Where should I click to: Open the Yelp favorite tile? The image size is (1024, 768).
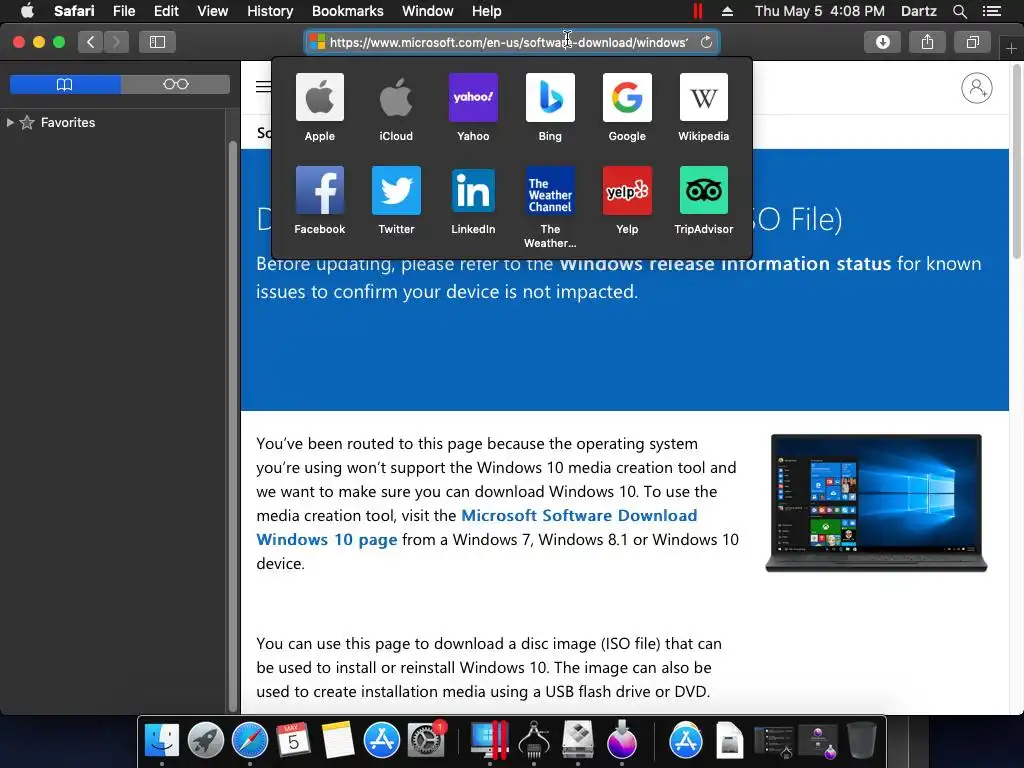coord(627,200)
